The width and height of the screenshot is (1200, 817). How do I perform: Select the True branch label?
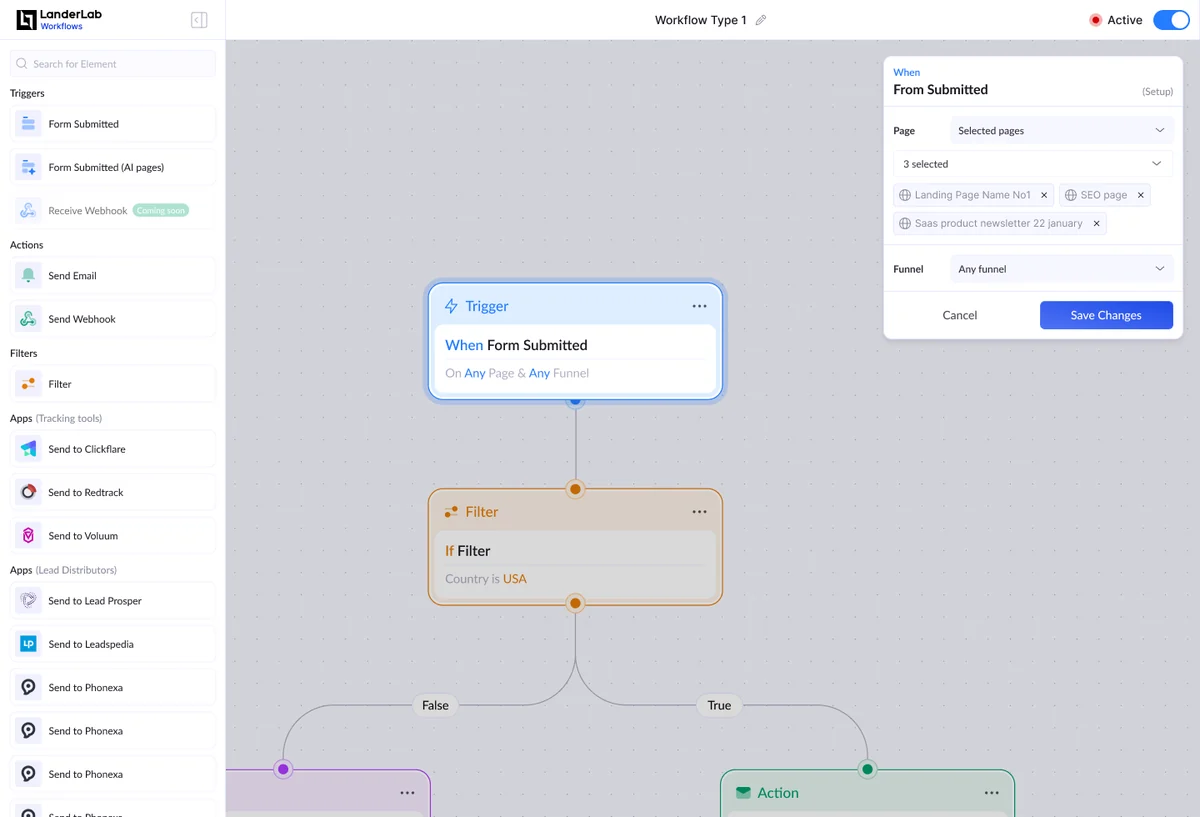point(719,705)
